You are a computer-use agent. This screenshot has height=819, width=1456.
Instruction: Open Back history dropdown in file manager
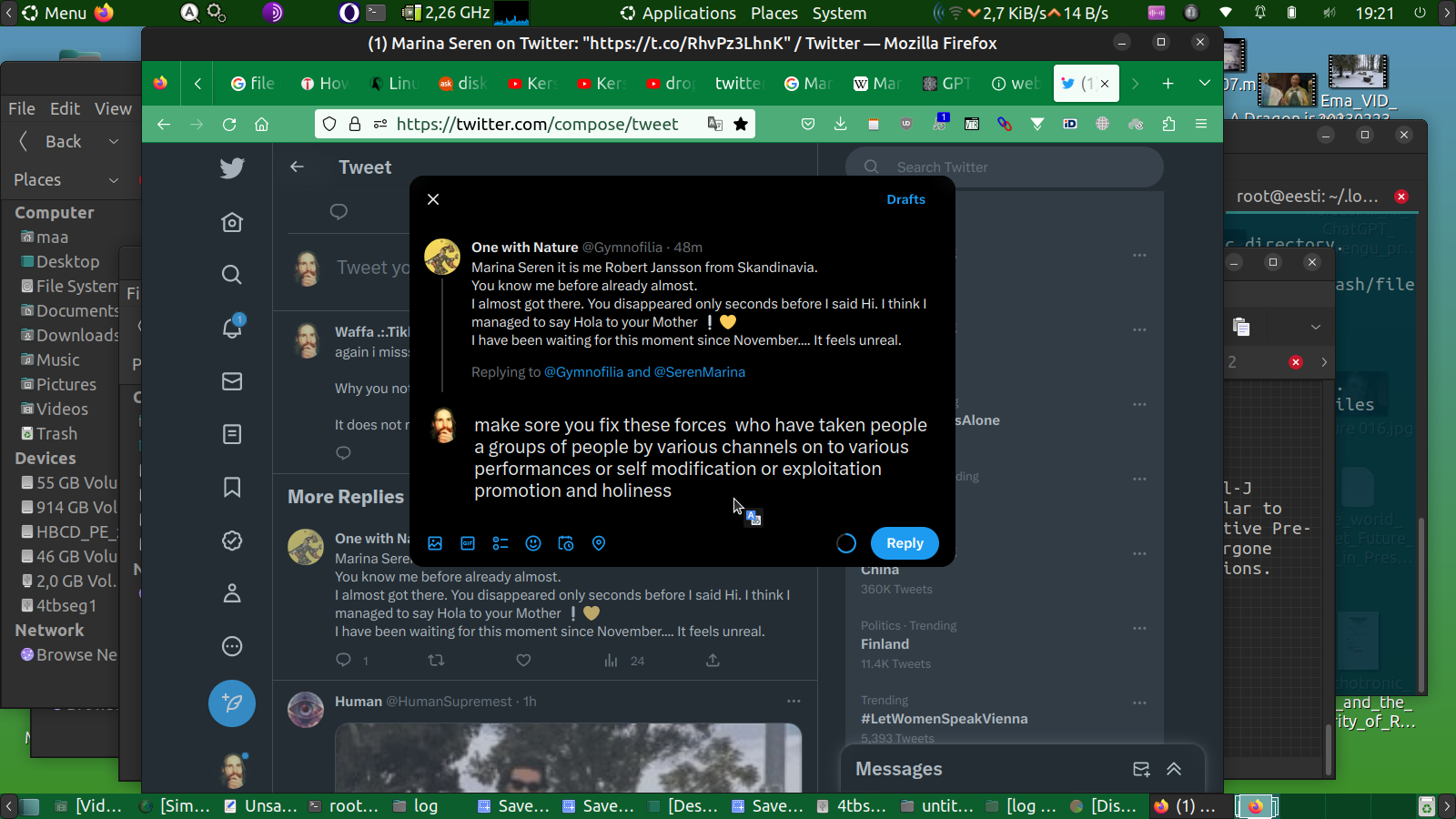[x=114, y=142]
